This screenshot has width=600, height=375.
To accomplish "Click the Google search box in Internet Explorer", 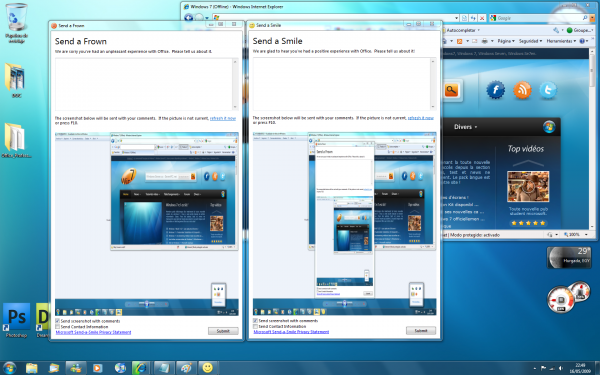I will pyautogui.click(x=538, y=18).
